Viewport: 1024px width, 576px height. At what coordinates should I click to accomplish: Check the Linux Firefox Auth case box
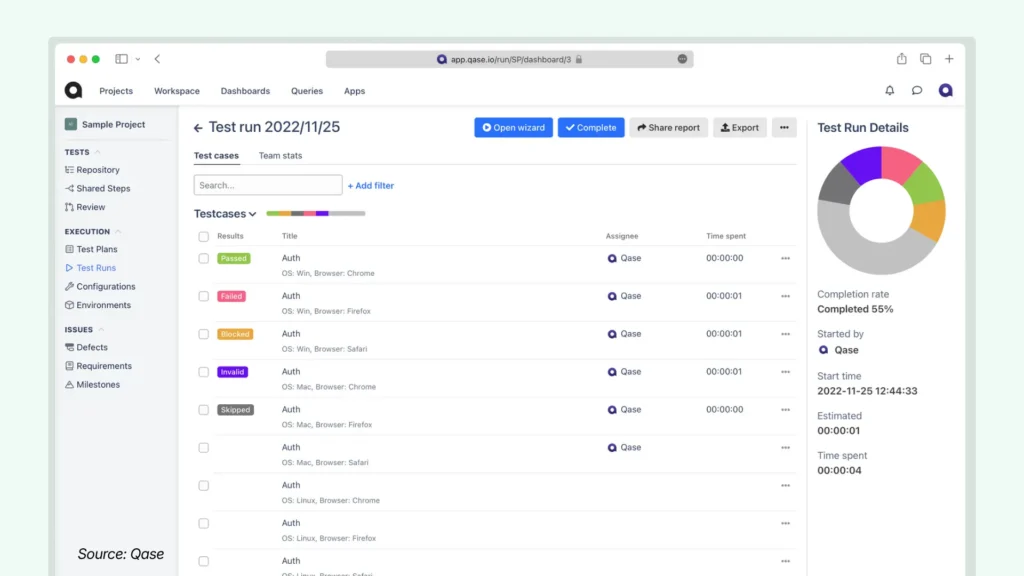click(x=204, y=524)
